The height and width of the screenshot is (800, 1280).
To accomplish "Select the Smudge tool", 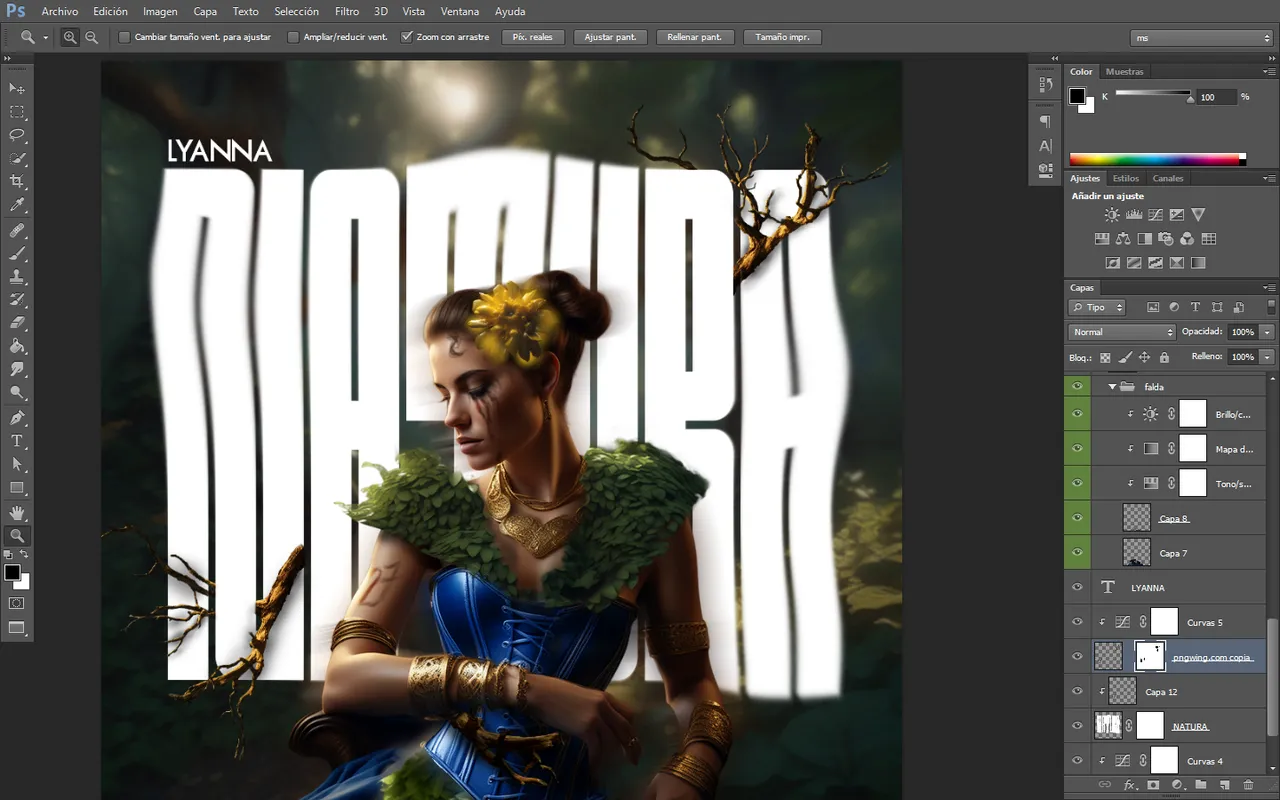I will (17, 369).
